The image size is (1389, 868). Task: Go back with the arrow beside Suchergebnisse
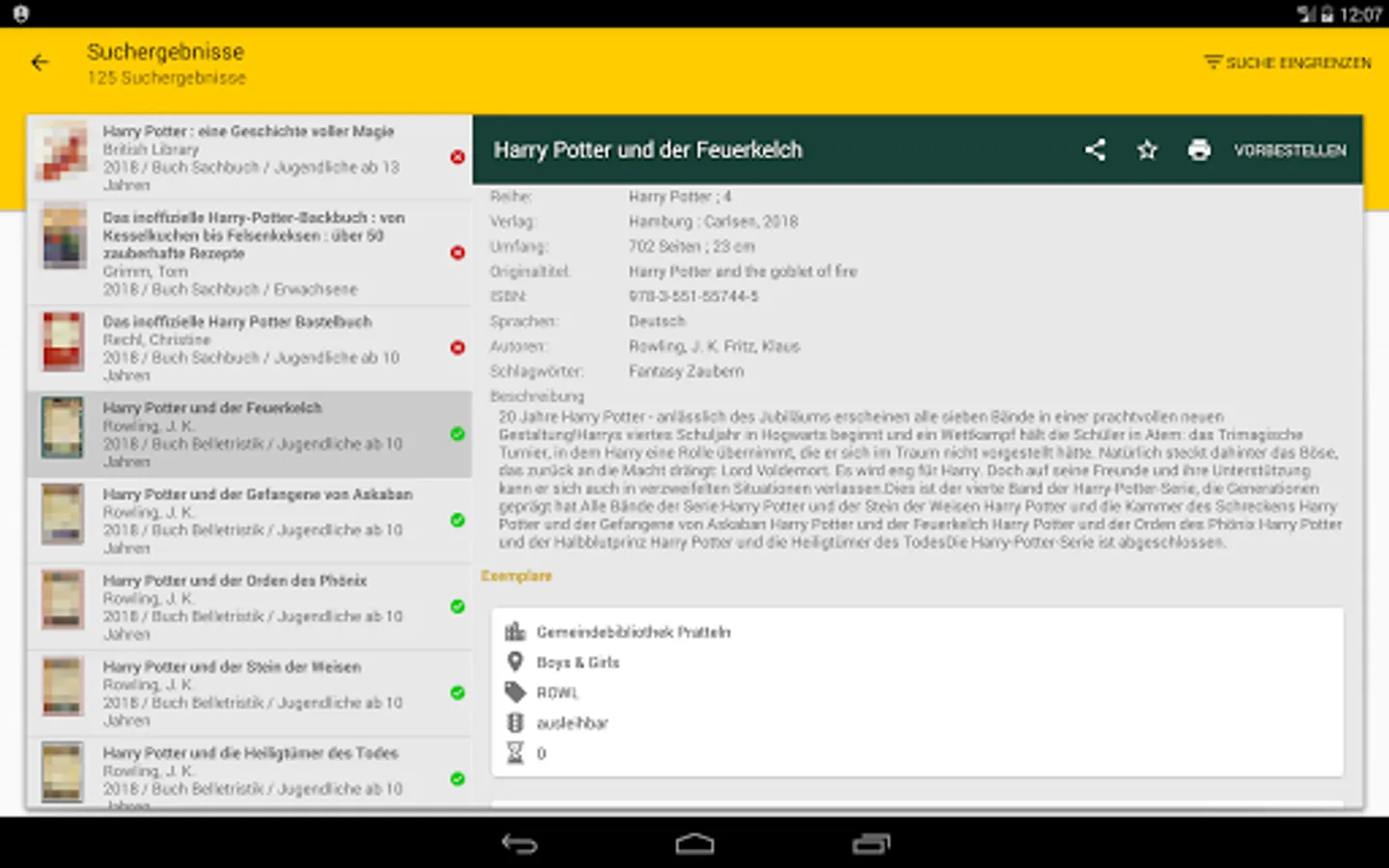click(40, 63)
